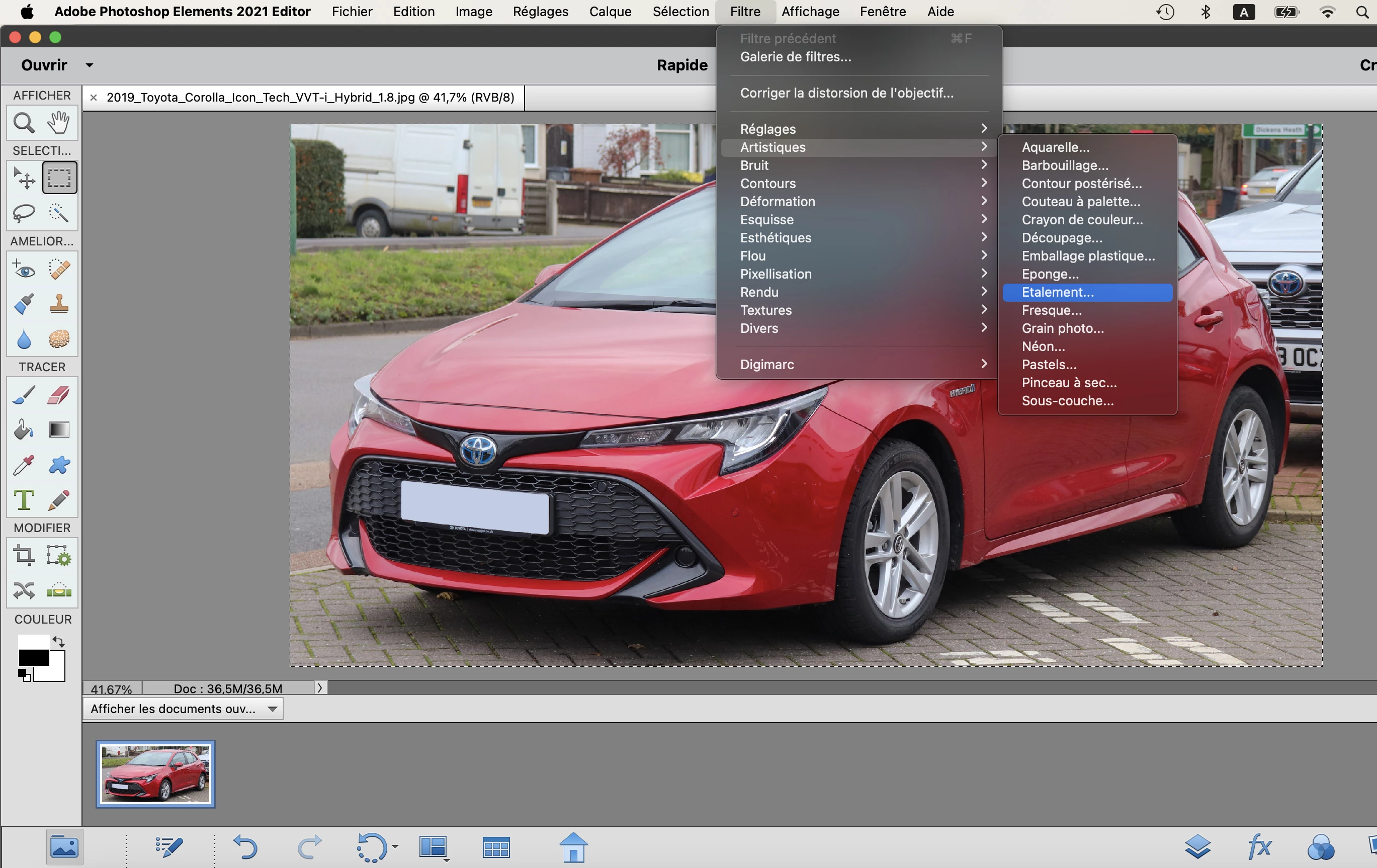Click the Undo arrow button

(245, 847)
